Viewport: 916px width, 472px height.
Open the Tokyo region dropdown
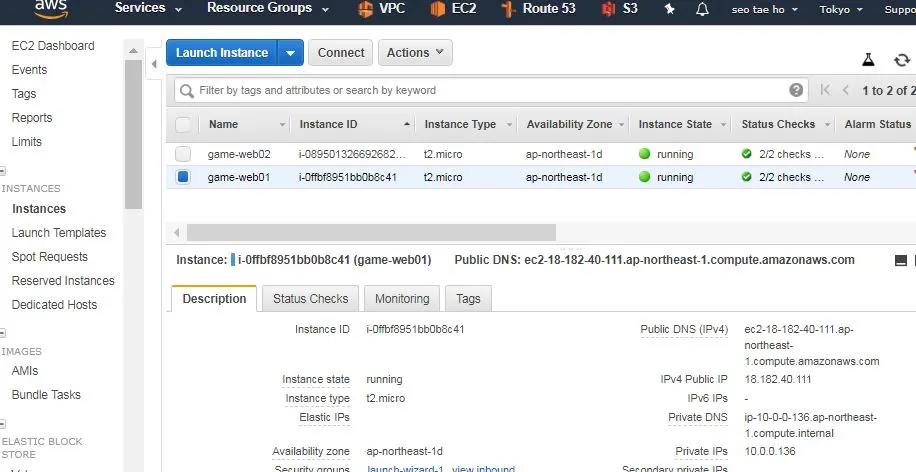[x=841, y=9]
